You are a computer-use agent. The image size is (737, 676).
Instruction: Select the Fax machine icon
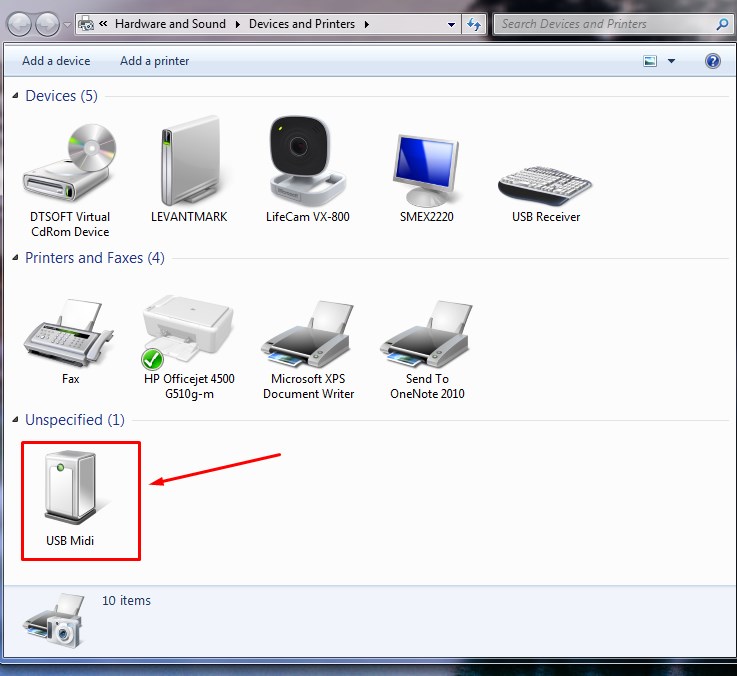[x=69, y=332]
